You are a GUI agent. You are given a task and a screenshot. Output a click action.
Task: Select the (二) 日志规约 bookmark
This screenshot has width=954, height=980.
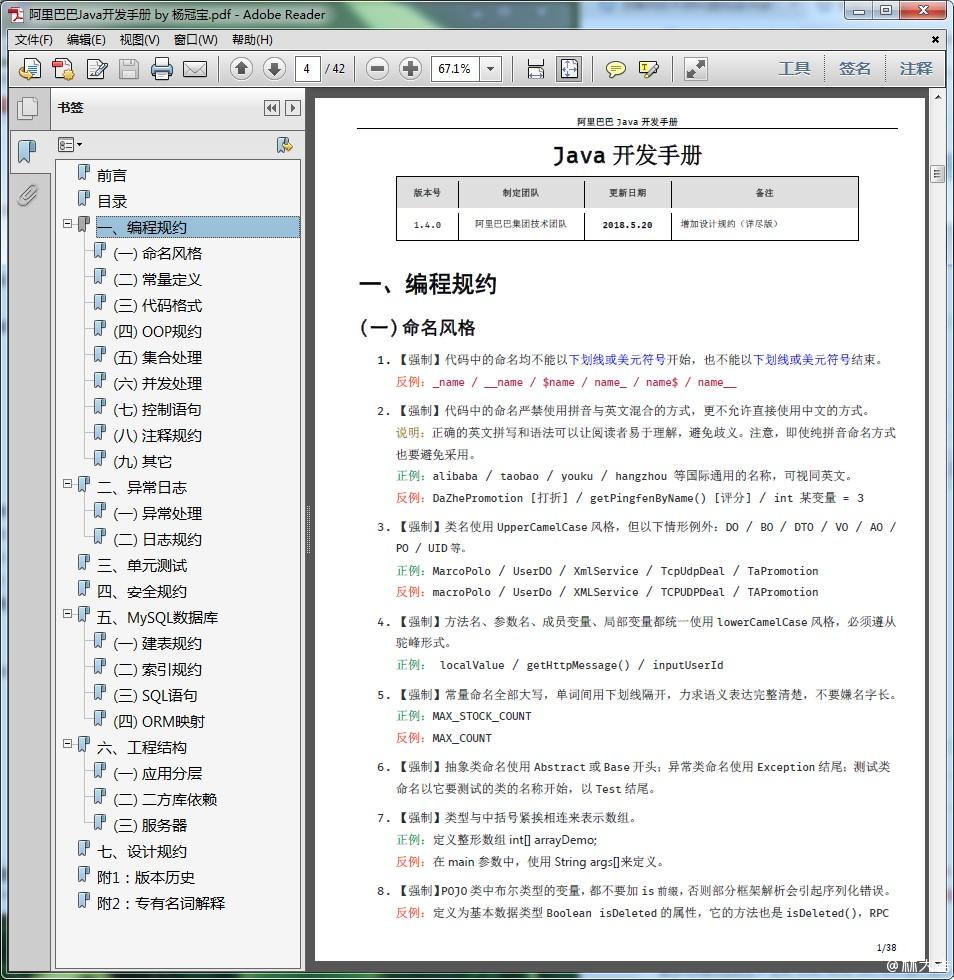(x=158, y=539)
